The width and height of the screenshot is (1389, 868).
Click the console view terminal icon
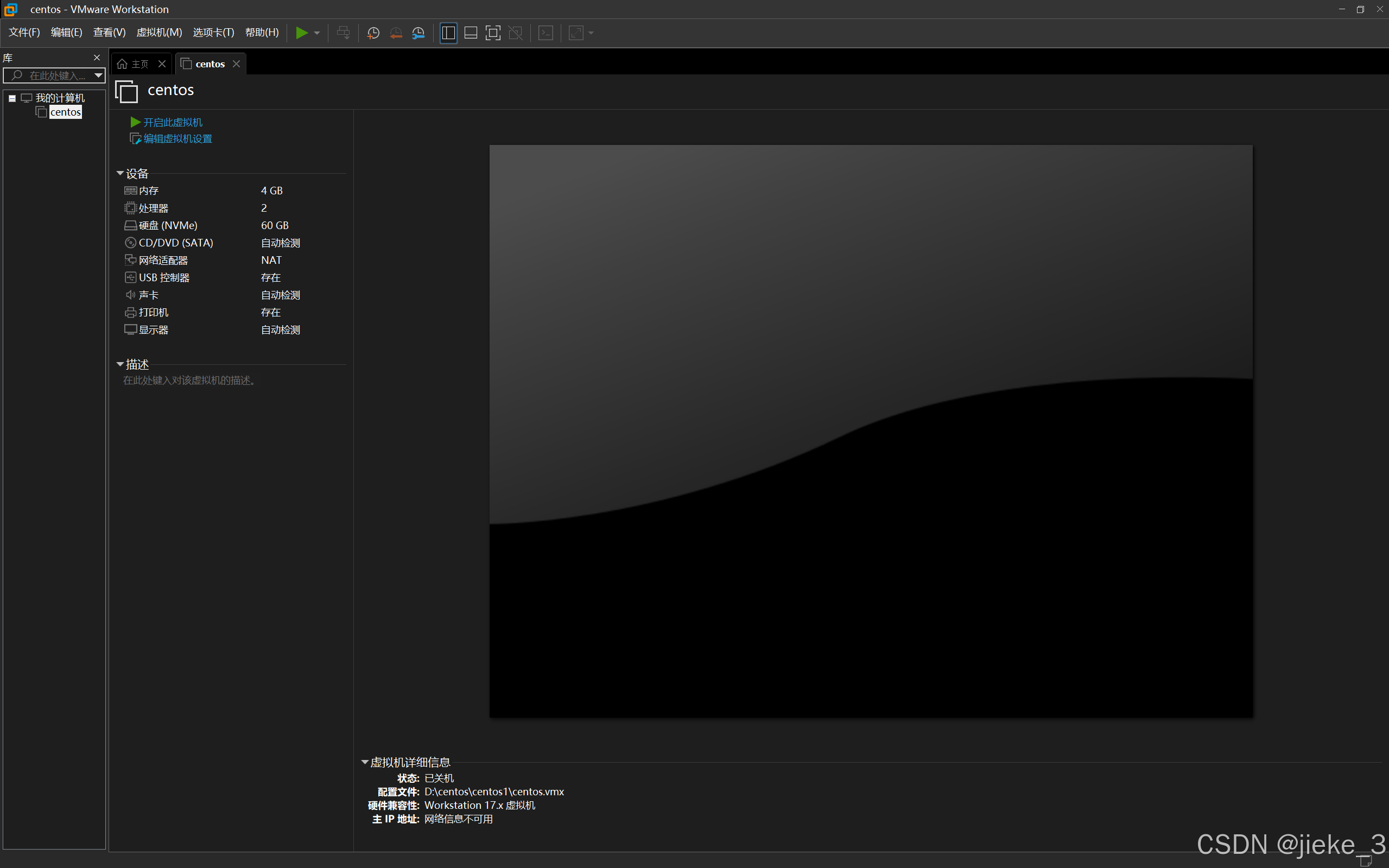pyautogui.click(x=546, y=33)
